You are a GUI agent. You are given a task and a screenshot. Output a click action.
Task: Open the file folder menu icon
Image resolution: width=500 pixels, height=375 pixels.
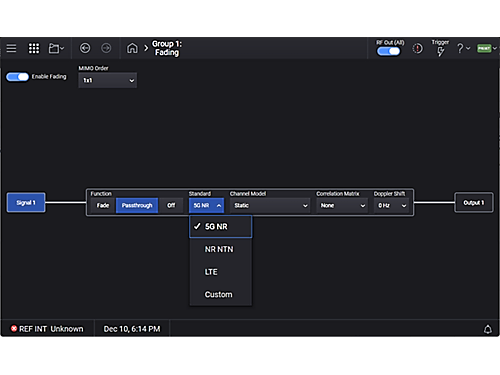pyautogui.click(x=56, y=48)
